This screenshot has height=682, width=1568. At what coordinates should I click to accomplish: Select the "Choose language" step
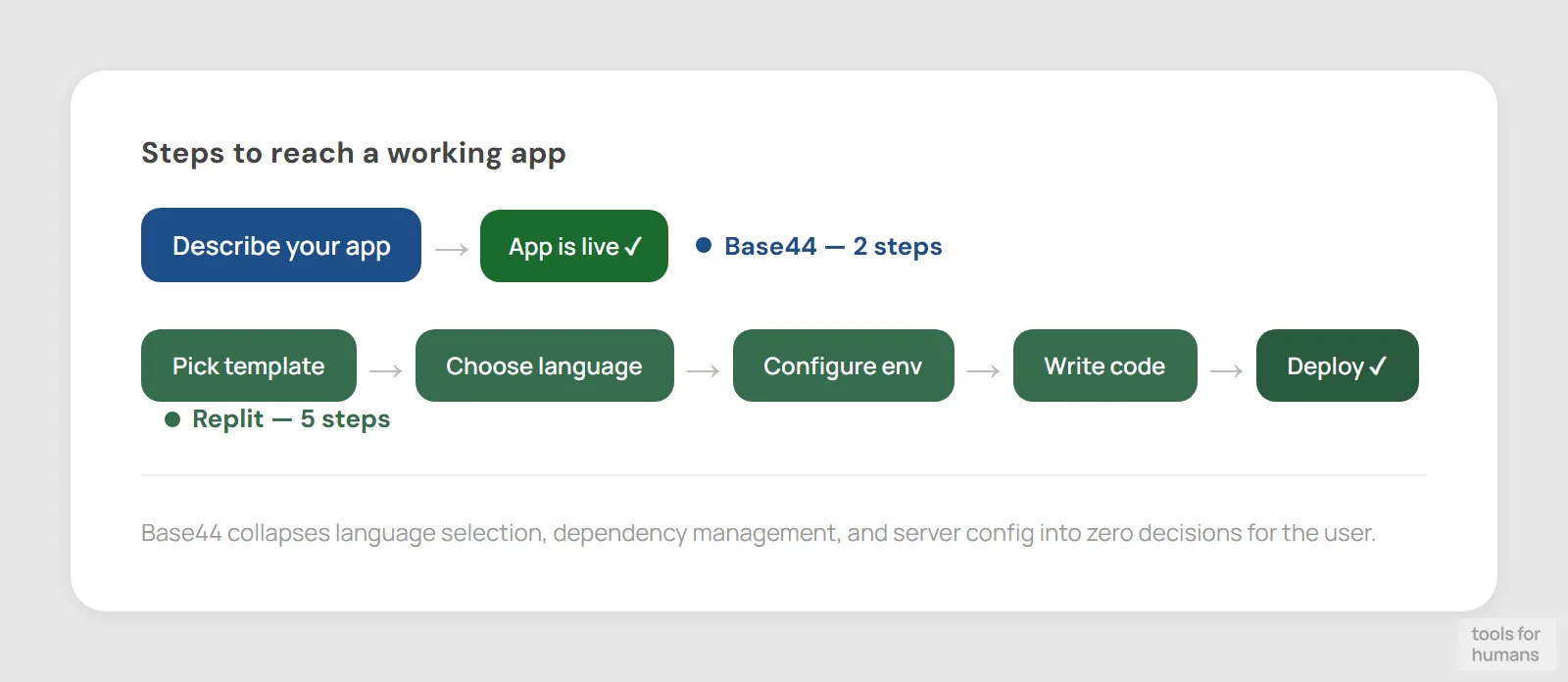click(x=545, y=365)
